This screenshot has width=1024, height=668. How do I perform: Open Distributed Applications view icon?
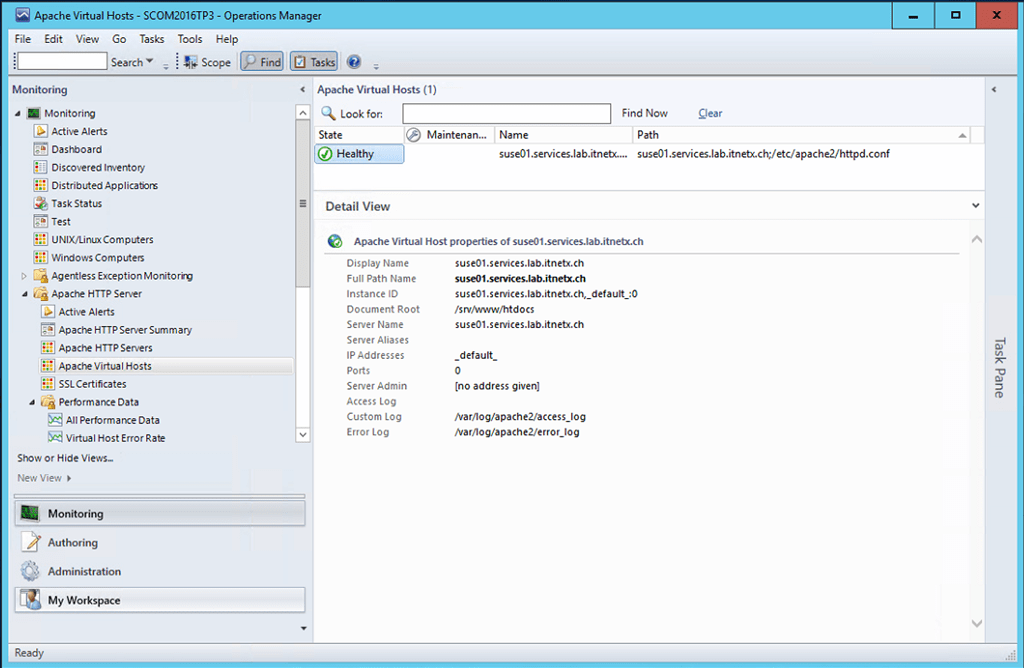[x=40, y=185]
